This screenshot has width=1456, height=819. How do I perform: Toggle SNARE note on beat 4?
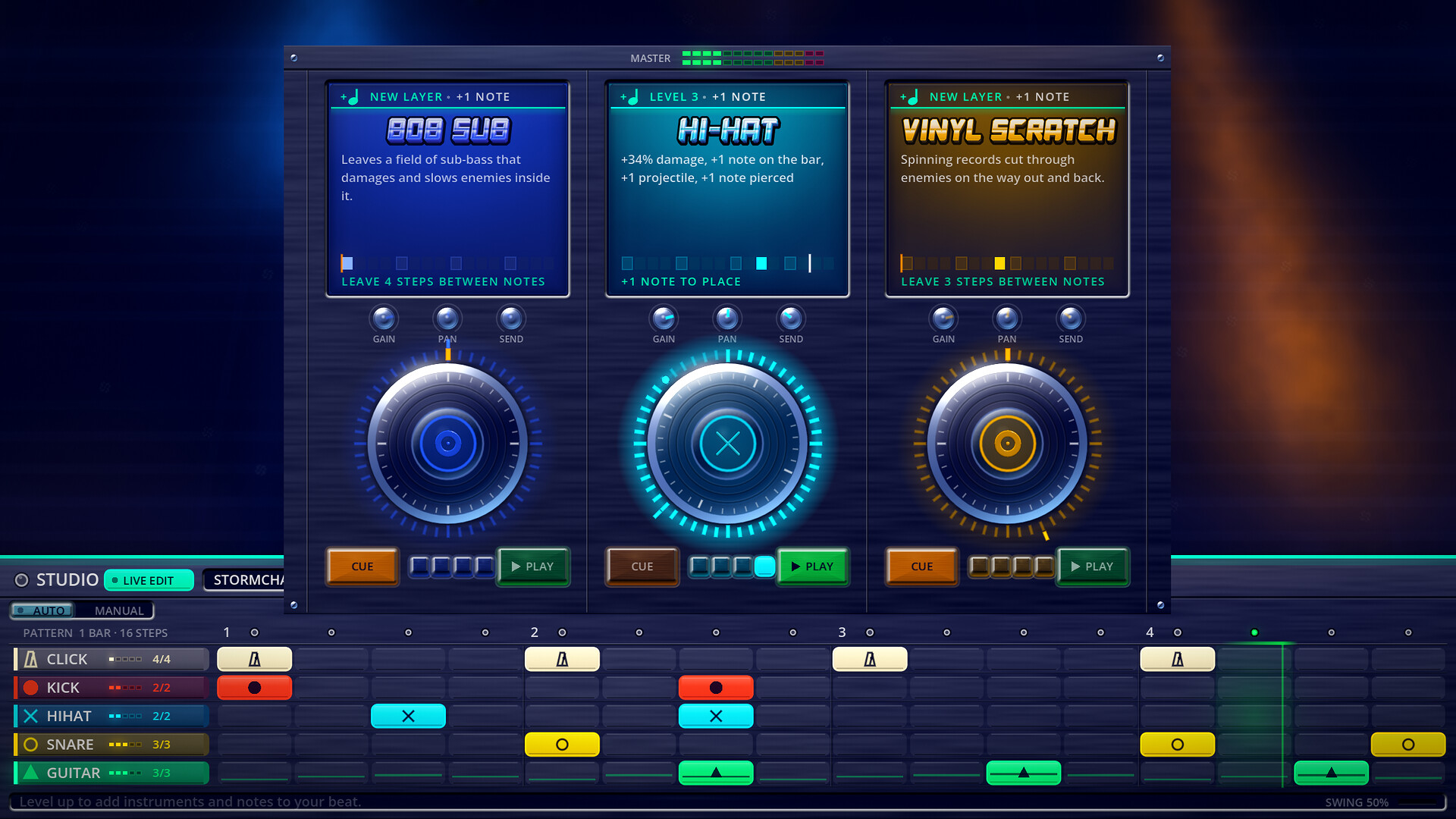[1178, 745]
